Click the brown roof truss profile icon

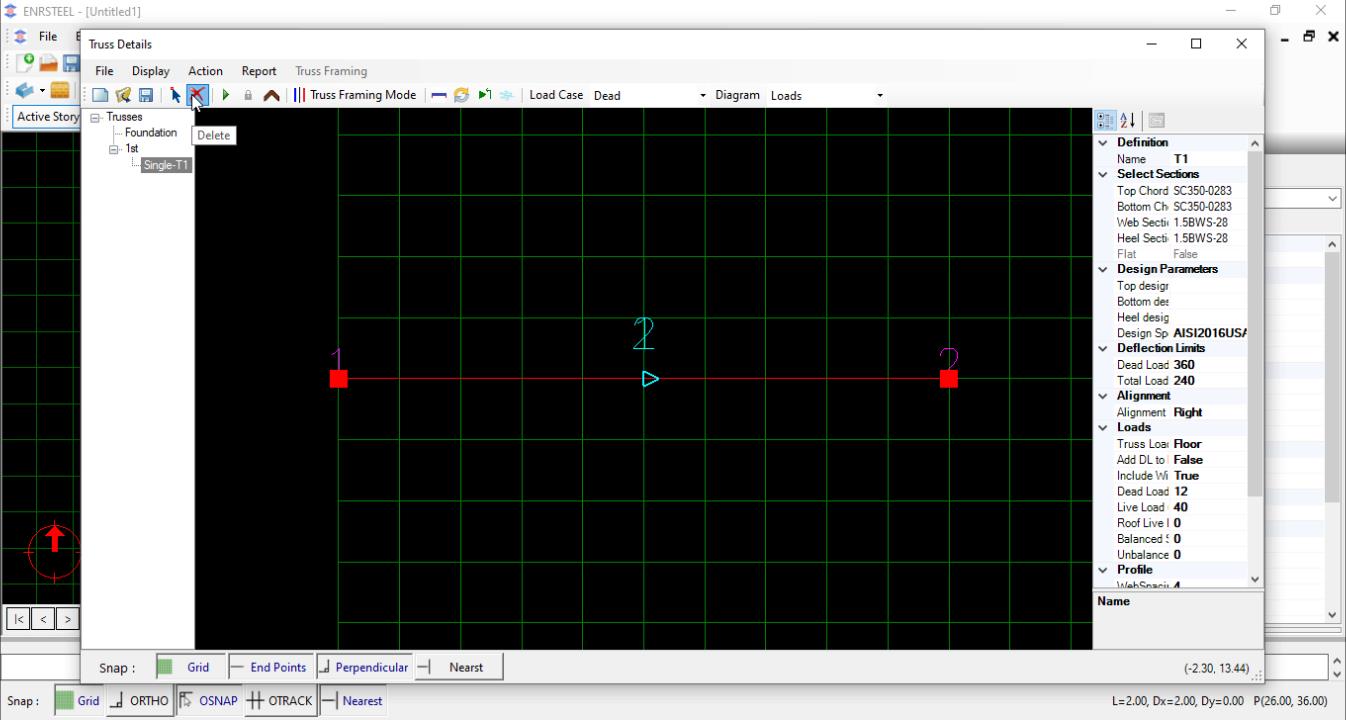tap(271, 95)
